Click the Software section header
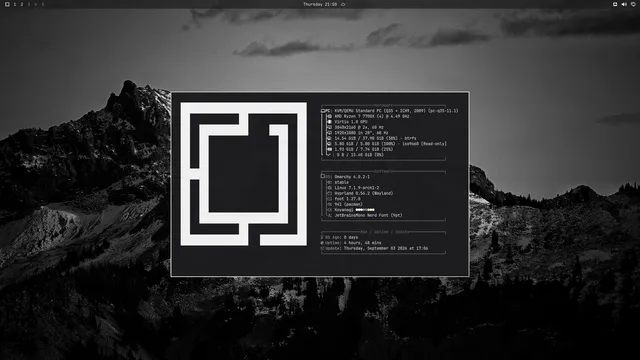This screenshot has height=360, width=640. click(383, 171)
